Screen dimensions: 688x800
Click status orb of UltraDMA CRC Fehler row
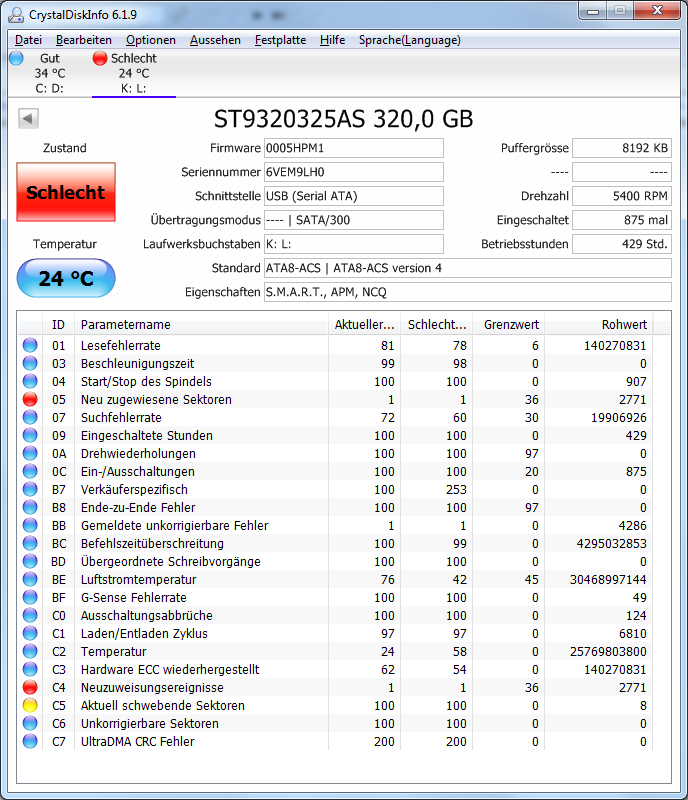30,741
